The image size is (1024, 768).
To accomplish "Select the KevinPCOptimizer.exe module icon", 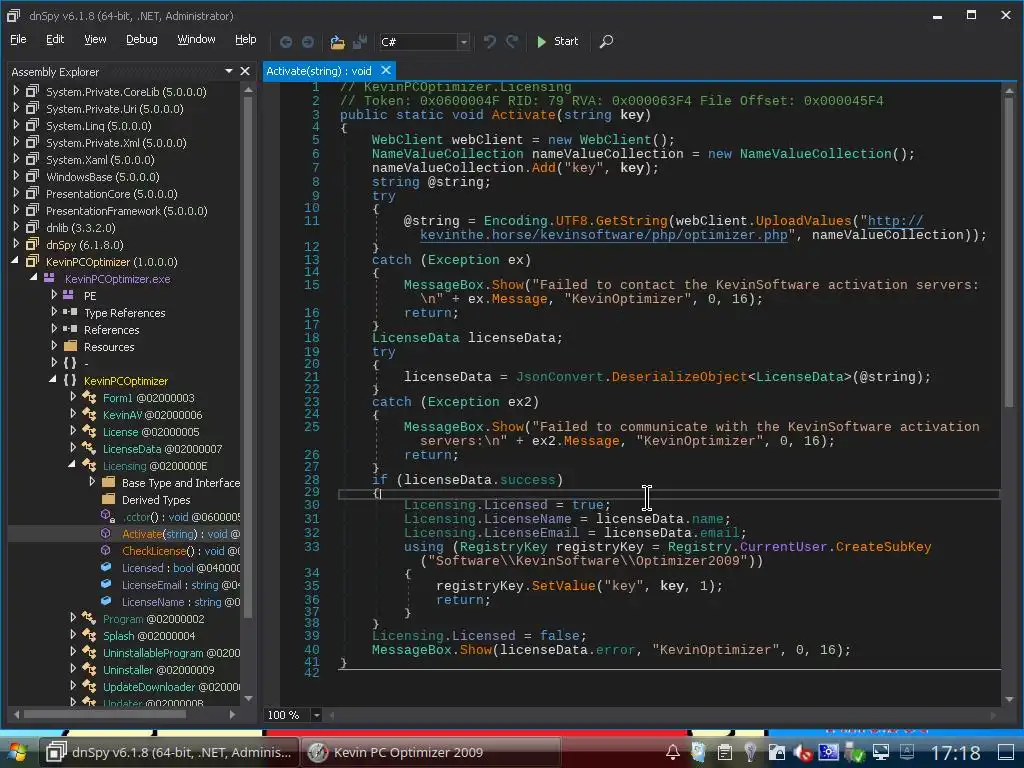I will point(49,278).
